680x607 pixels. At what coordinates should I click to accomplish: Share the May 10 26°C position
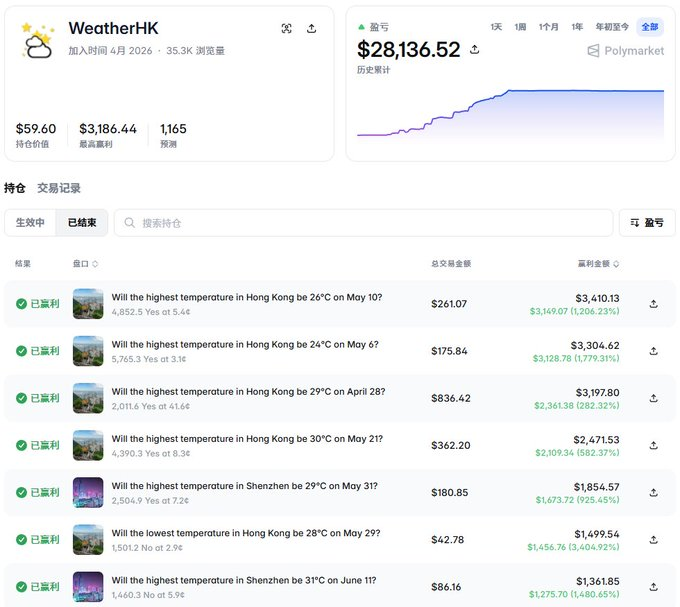tap(654, 304)
